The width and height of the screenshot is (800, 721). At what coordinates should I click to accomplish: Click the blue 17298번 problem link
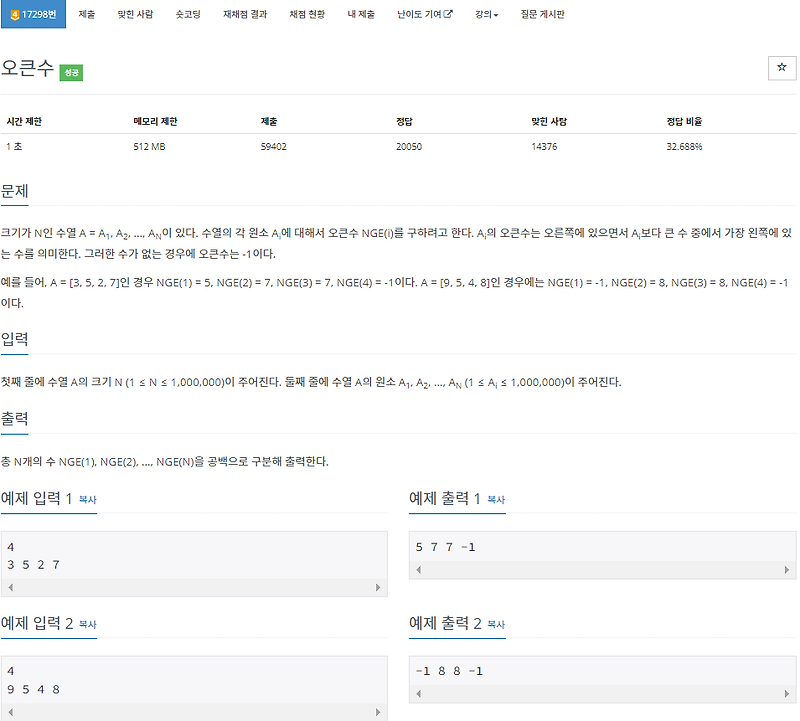[38, 15]
